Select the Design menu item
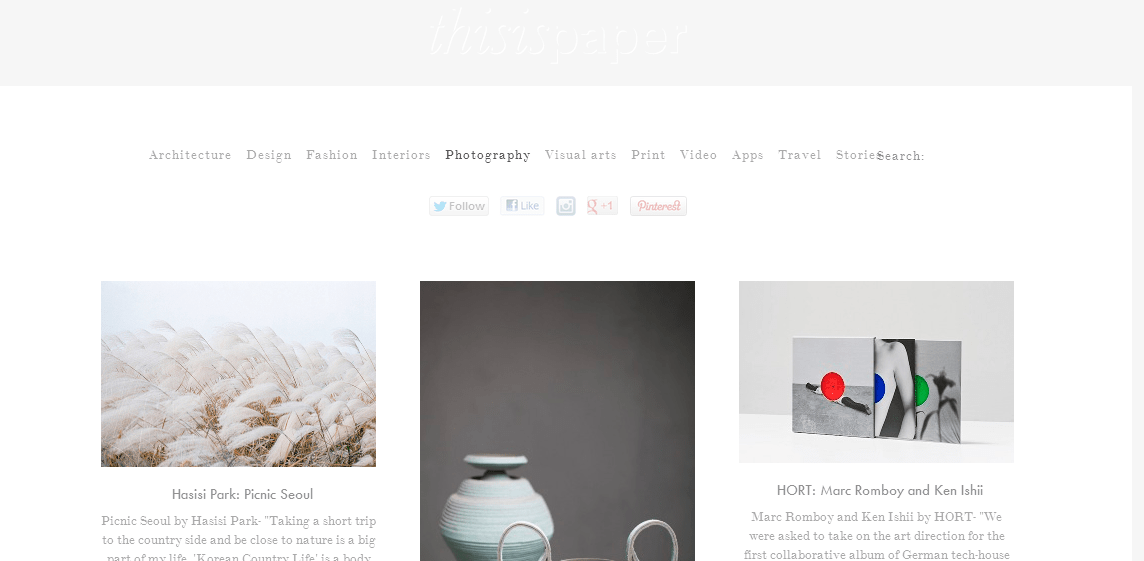1144x561 pixels. click(268, 155)
